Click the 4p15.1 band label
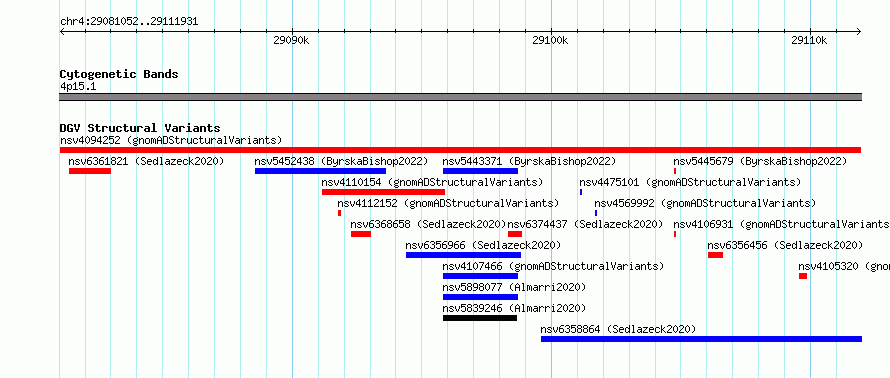The width and height of the screenshot is (890, 378). (78, 87)
